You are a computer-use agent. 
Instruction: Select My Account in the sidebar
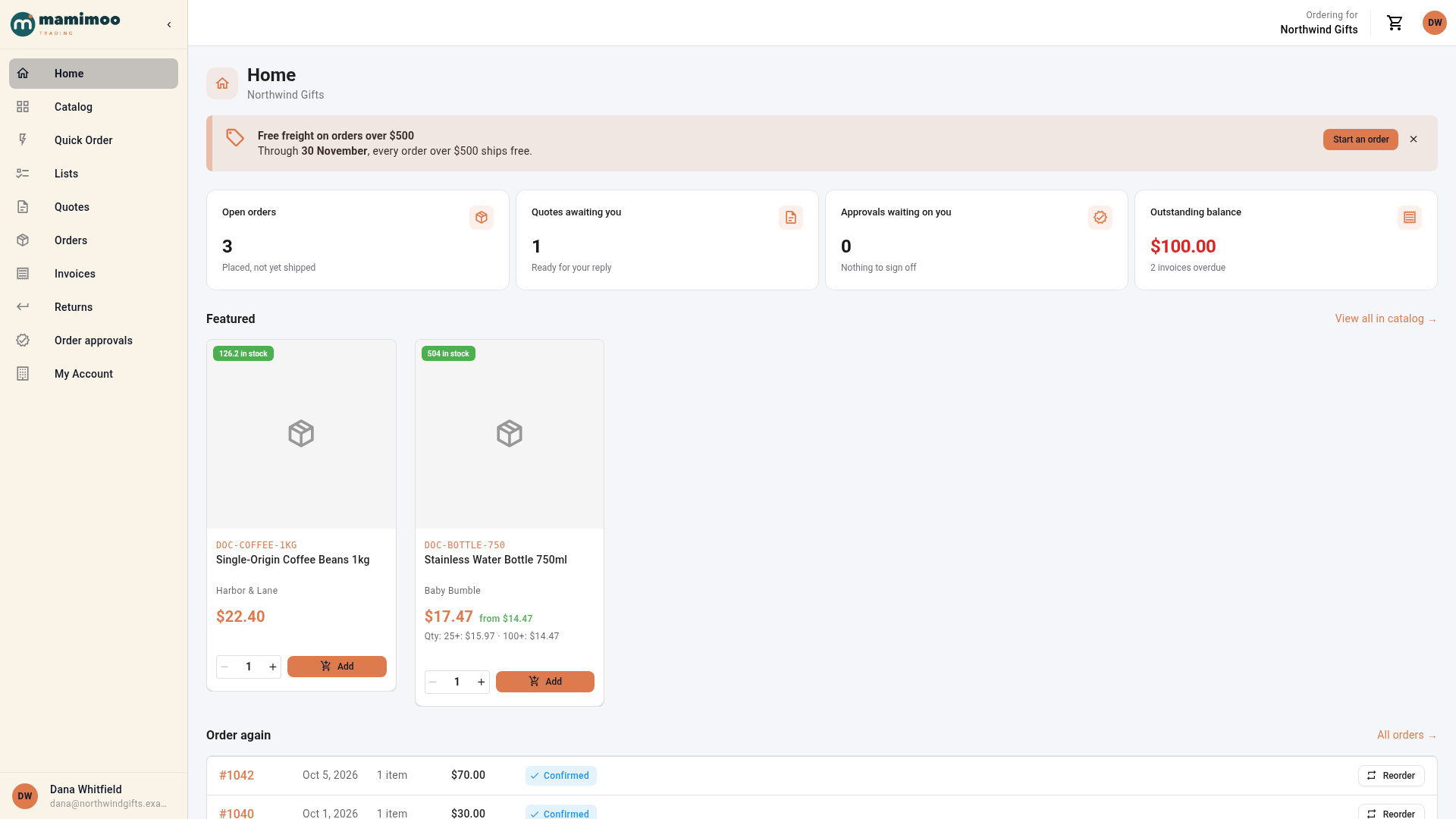coord(93,374)
